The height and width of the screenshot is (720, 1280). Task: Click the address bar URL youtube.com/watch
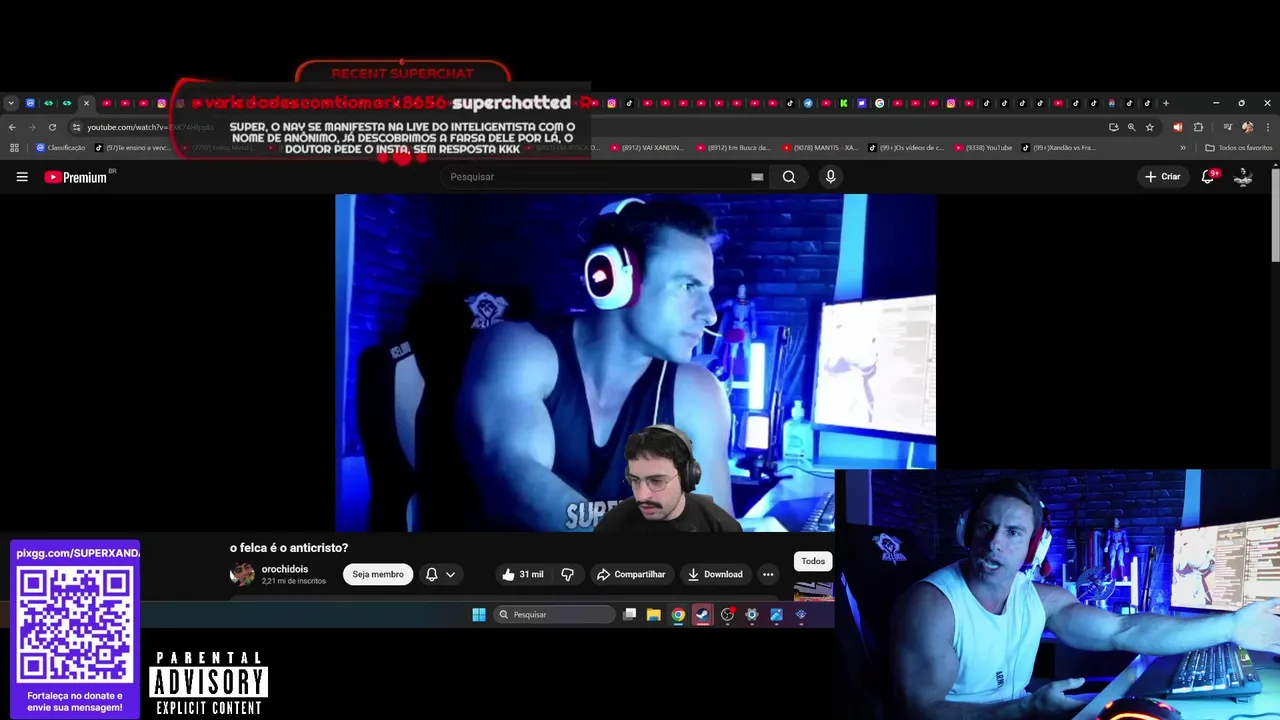pos(150,127)
